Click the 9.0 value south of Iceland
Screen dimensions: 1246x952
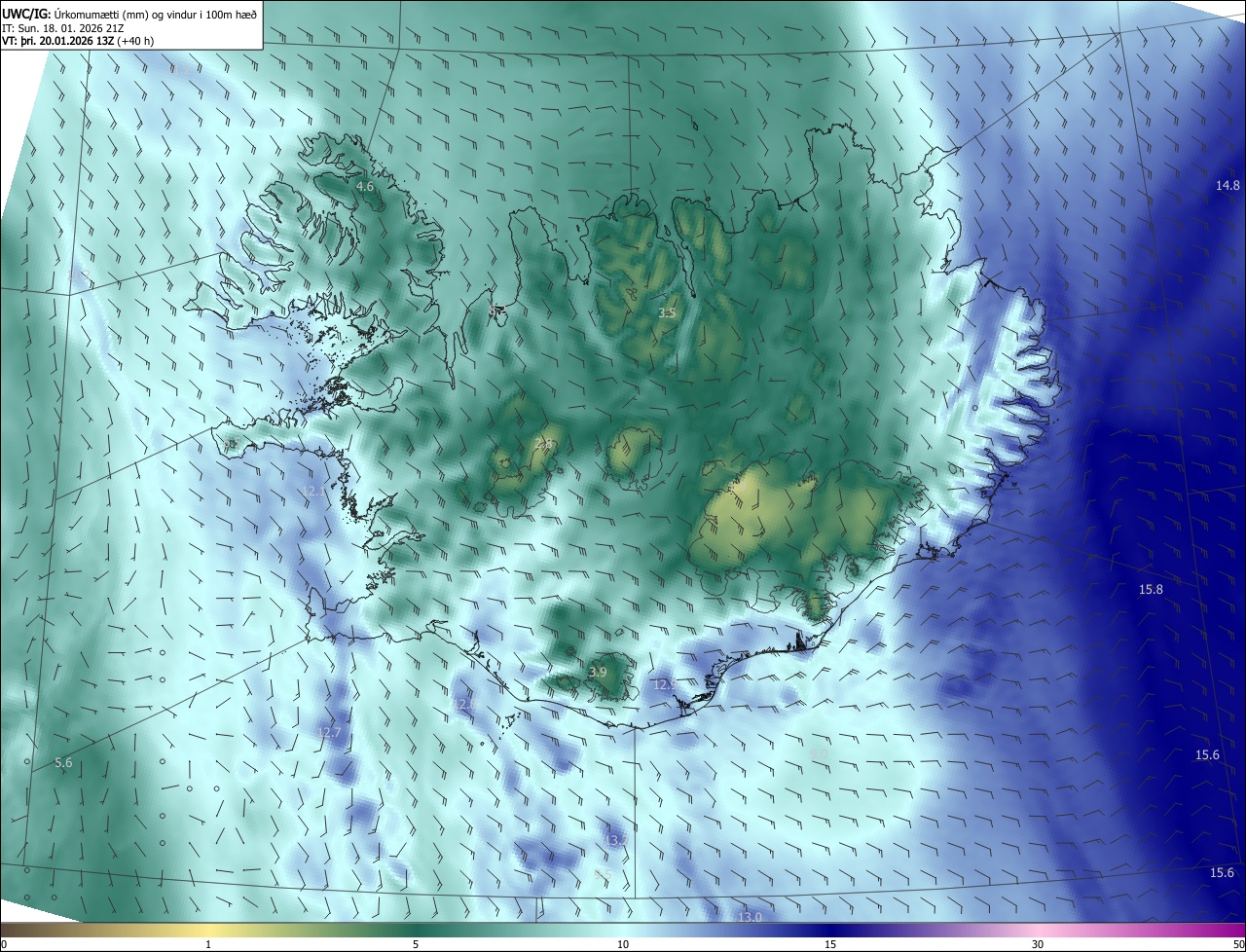819,753
